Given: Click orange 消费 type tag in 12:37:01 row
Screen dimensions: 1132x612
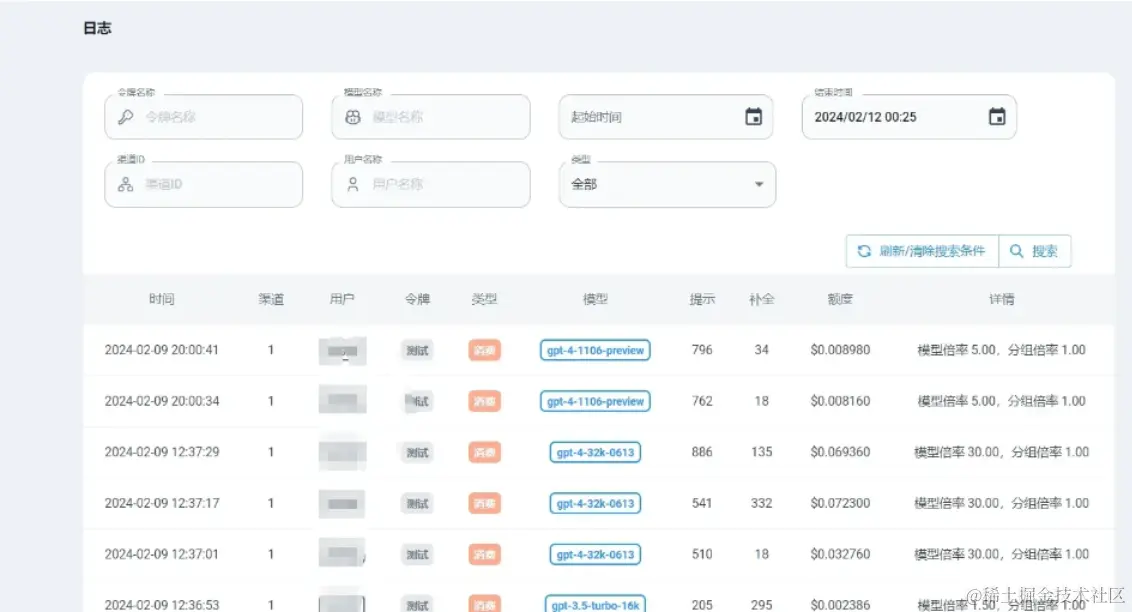Looking at the screenshot, I should [484, 555].
